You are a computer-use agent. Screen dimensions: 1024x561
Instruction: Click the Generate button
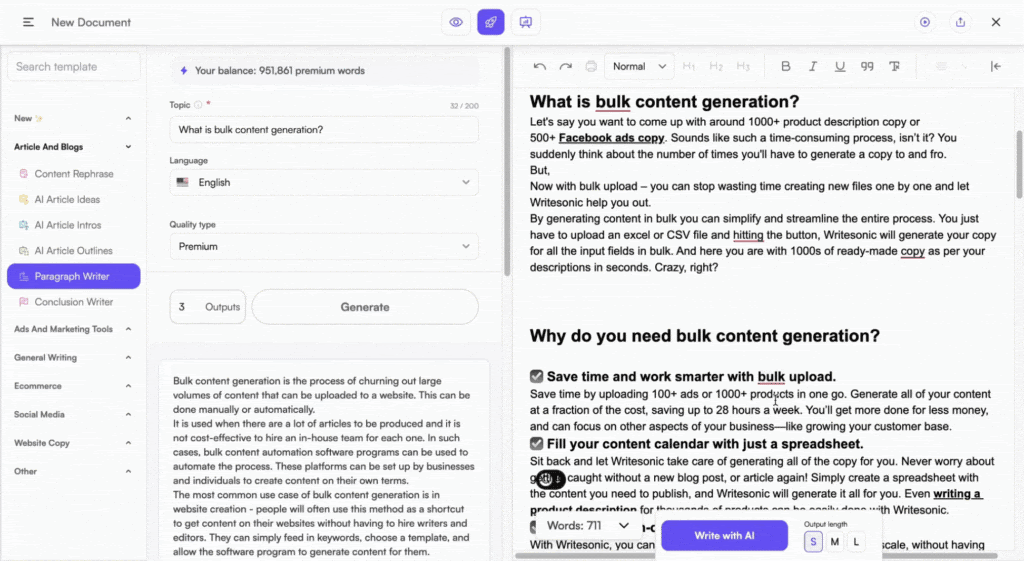[x=365, y=307]
